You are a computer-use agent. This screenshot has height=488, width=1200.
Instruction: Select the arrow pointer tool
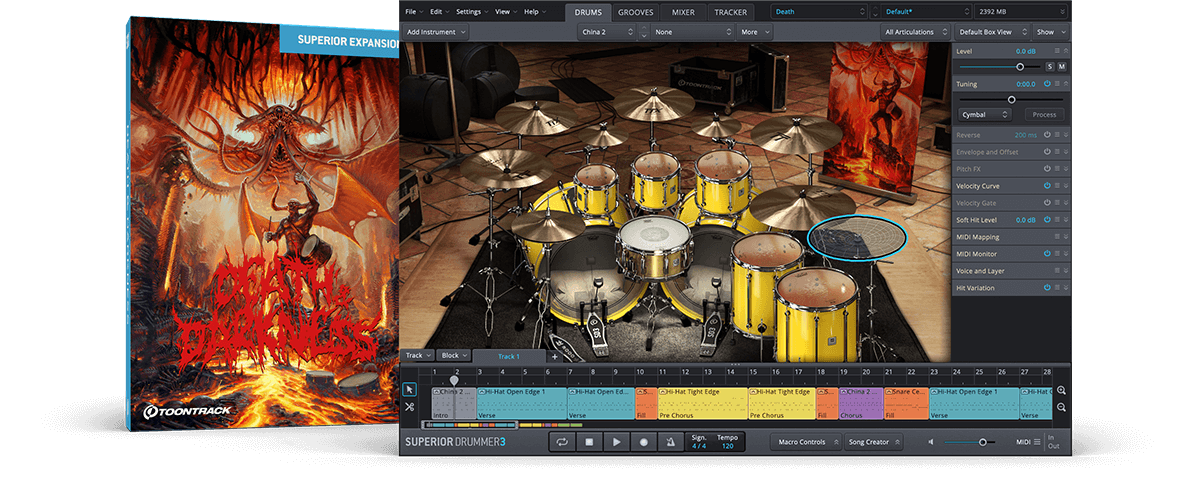pos(410,388)
